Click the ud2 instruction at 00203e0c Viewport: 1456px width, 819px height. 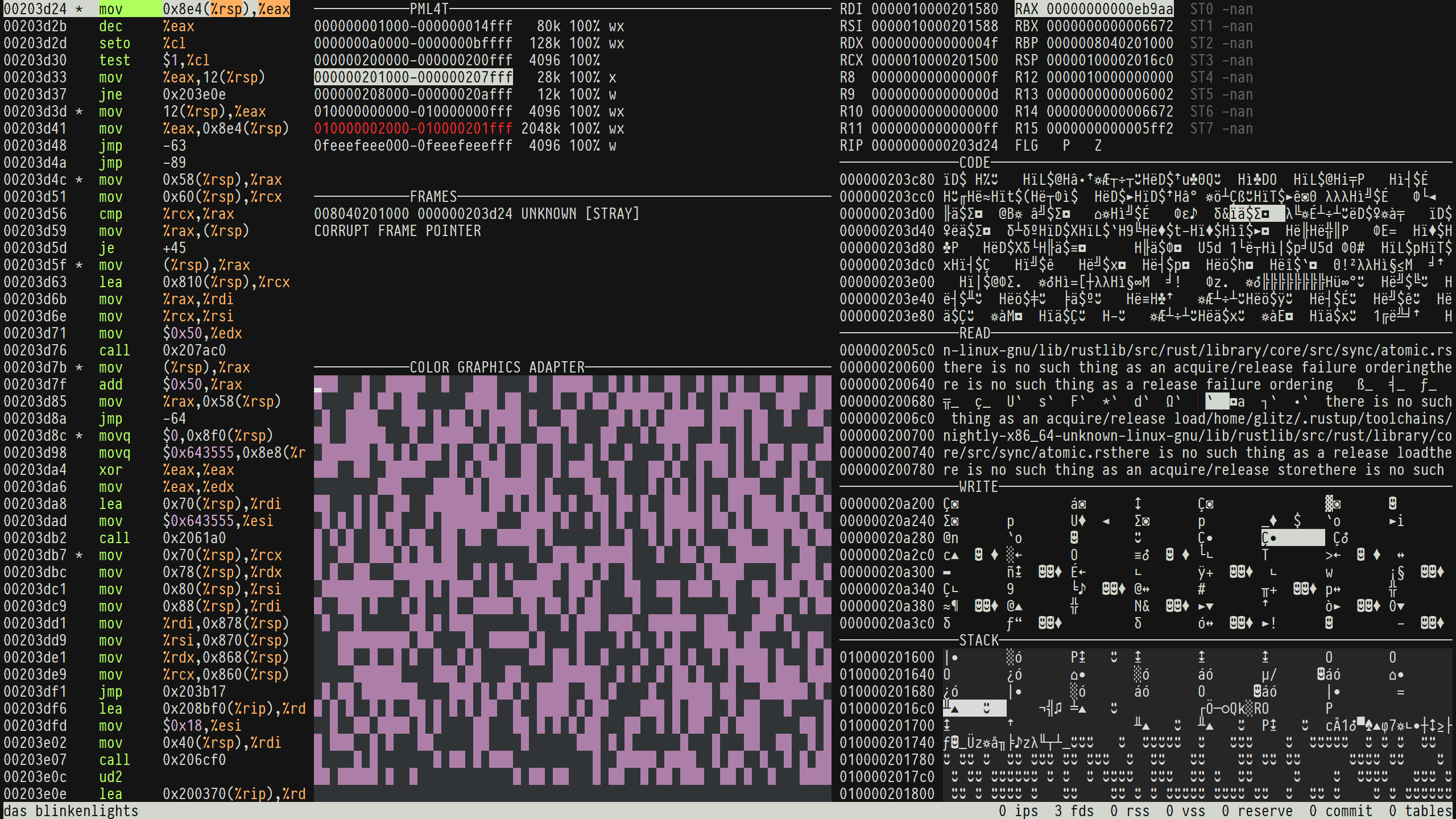[x=110, y=777]
